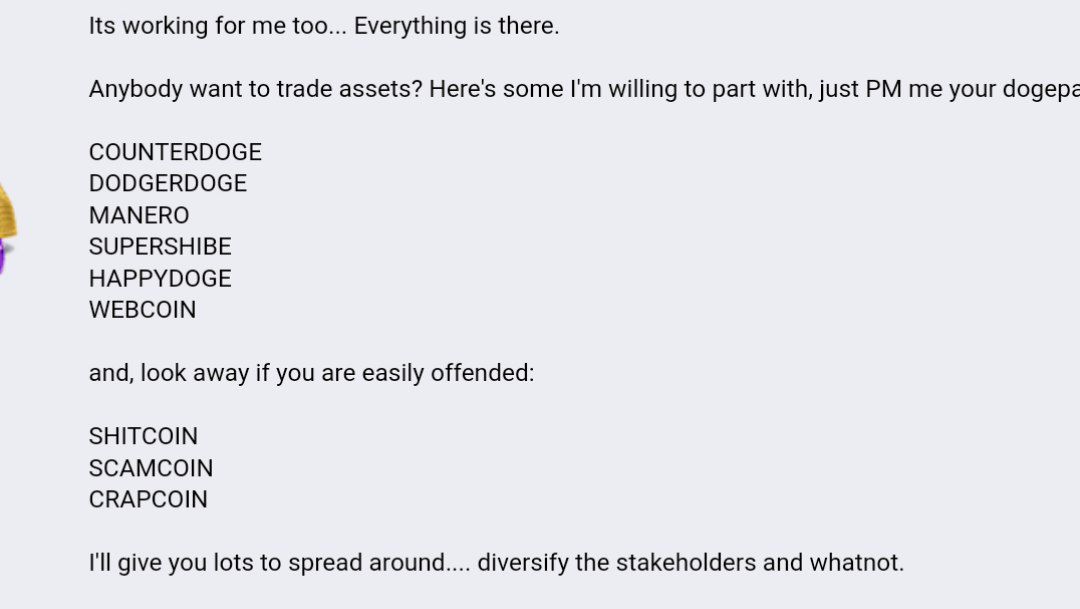Click the "I'll give you lots" phrase

[161, 563]
